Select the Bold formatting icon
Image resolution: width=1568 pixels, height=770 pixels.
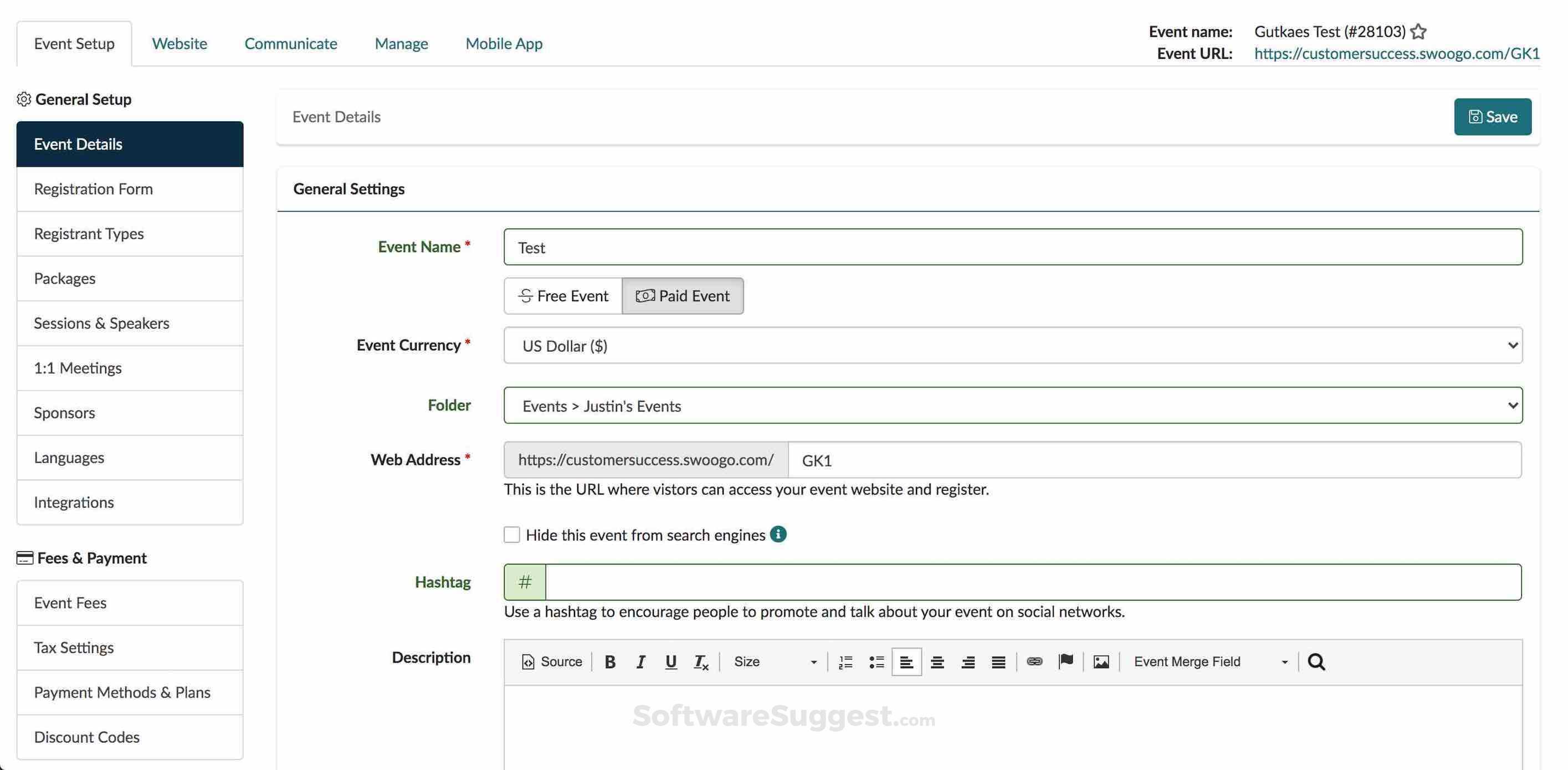point(610,661)
